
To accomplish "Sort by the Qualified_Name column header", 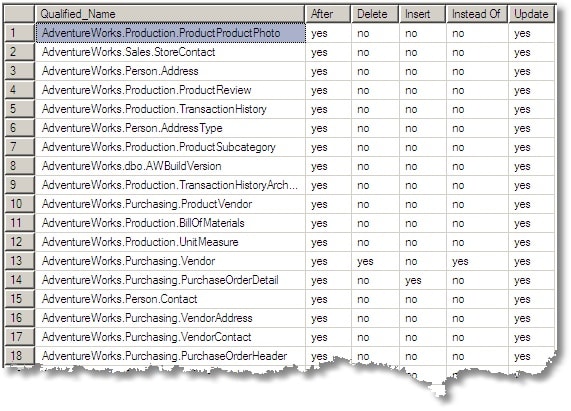I will click(170, 14).
